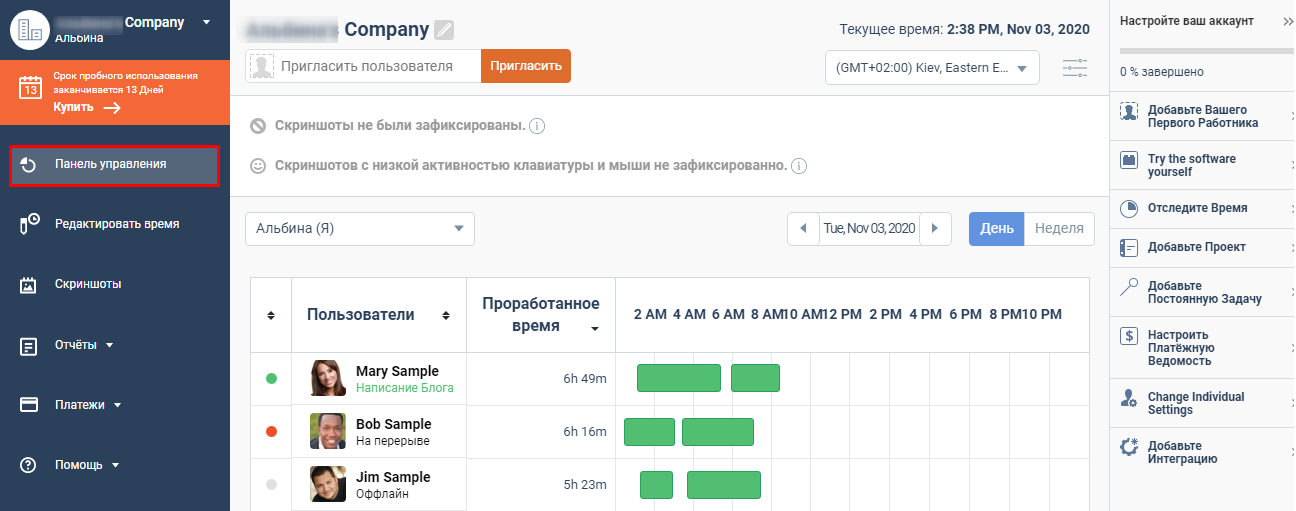
Task: Click the pencil icon beside the company name
Action: 444,30
